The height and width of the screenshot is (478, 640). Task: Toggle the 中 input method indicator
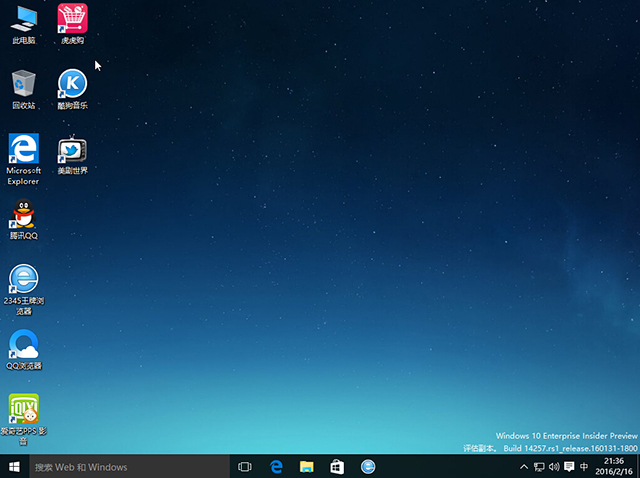coord(584,467)
